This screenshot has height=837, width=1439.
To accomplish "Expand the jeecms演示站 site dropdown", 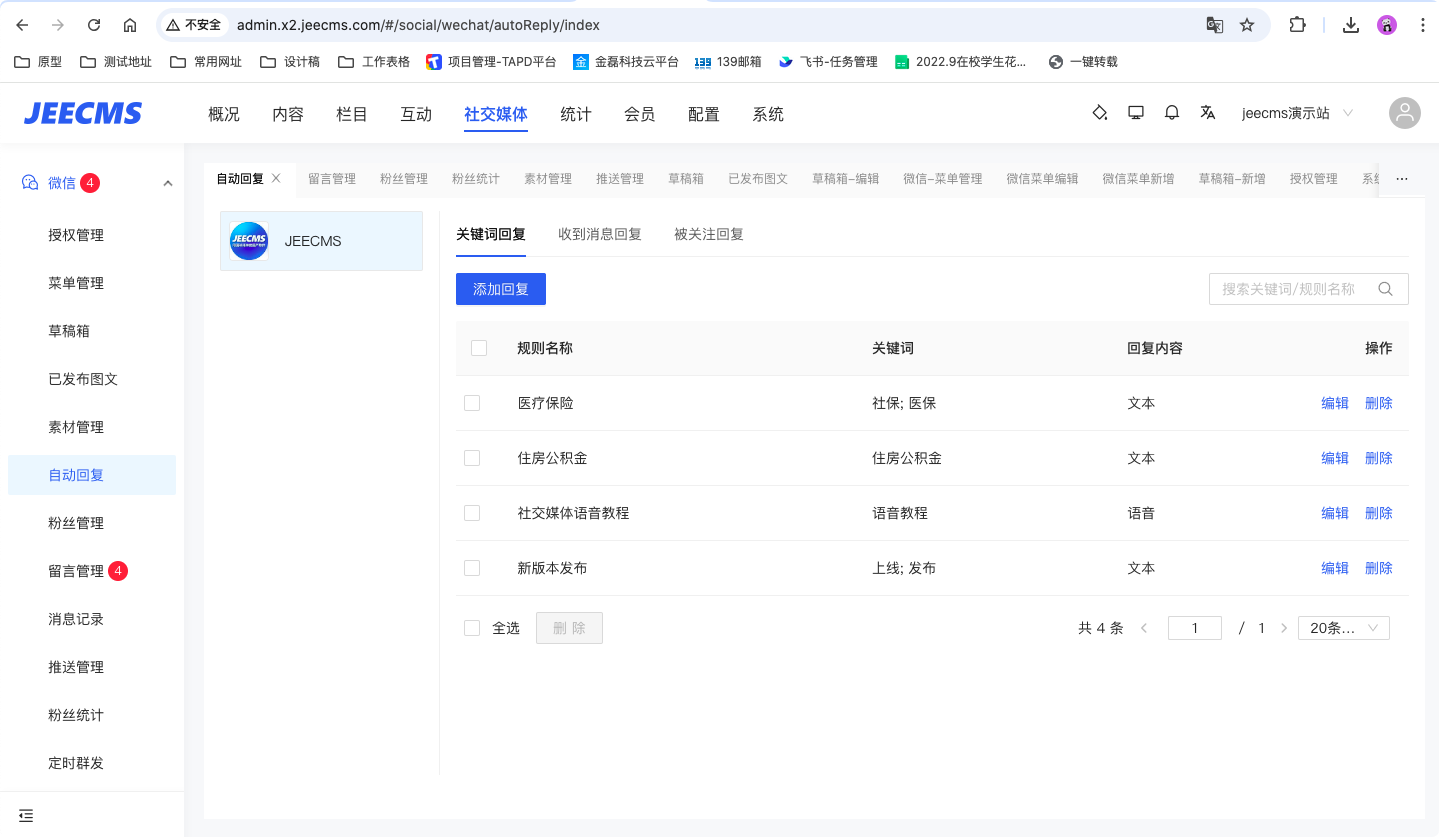I will 1297,114.
